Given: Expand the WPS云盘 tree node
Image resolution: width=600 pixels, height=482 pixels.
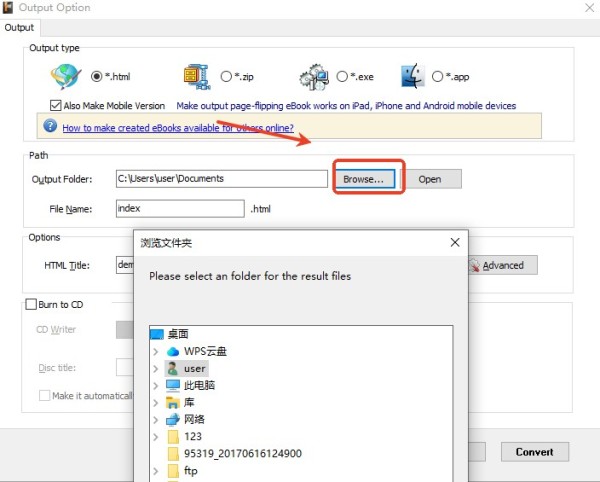Looking at the screenshot, I should pos(156,351).
